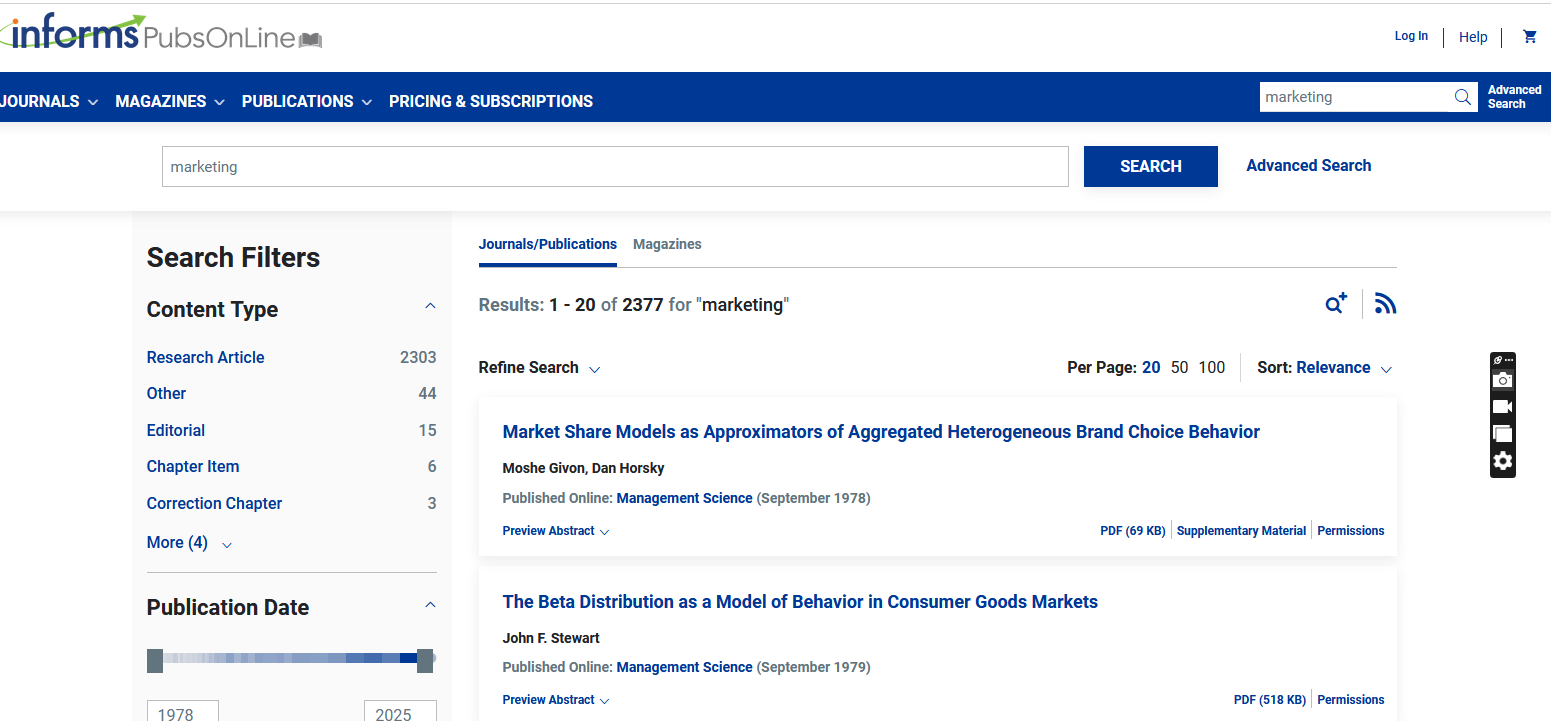This screenshot has width=1551, height=721.
Task: Switch to the Magazines tab
Action: tap(667, 244)
